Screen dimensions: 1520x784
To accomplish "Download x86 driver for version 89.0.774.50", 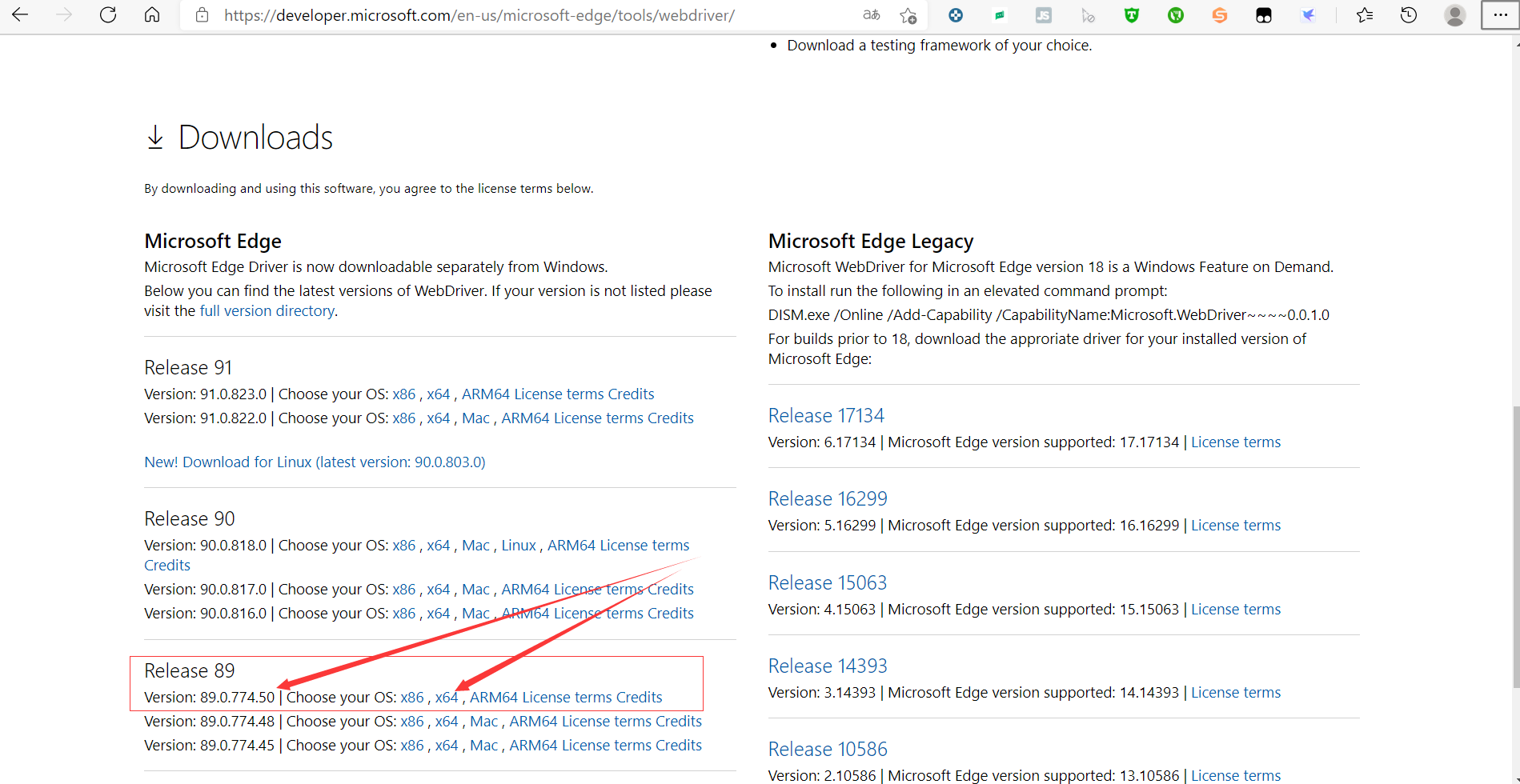I will pos(412,697).
